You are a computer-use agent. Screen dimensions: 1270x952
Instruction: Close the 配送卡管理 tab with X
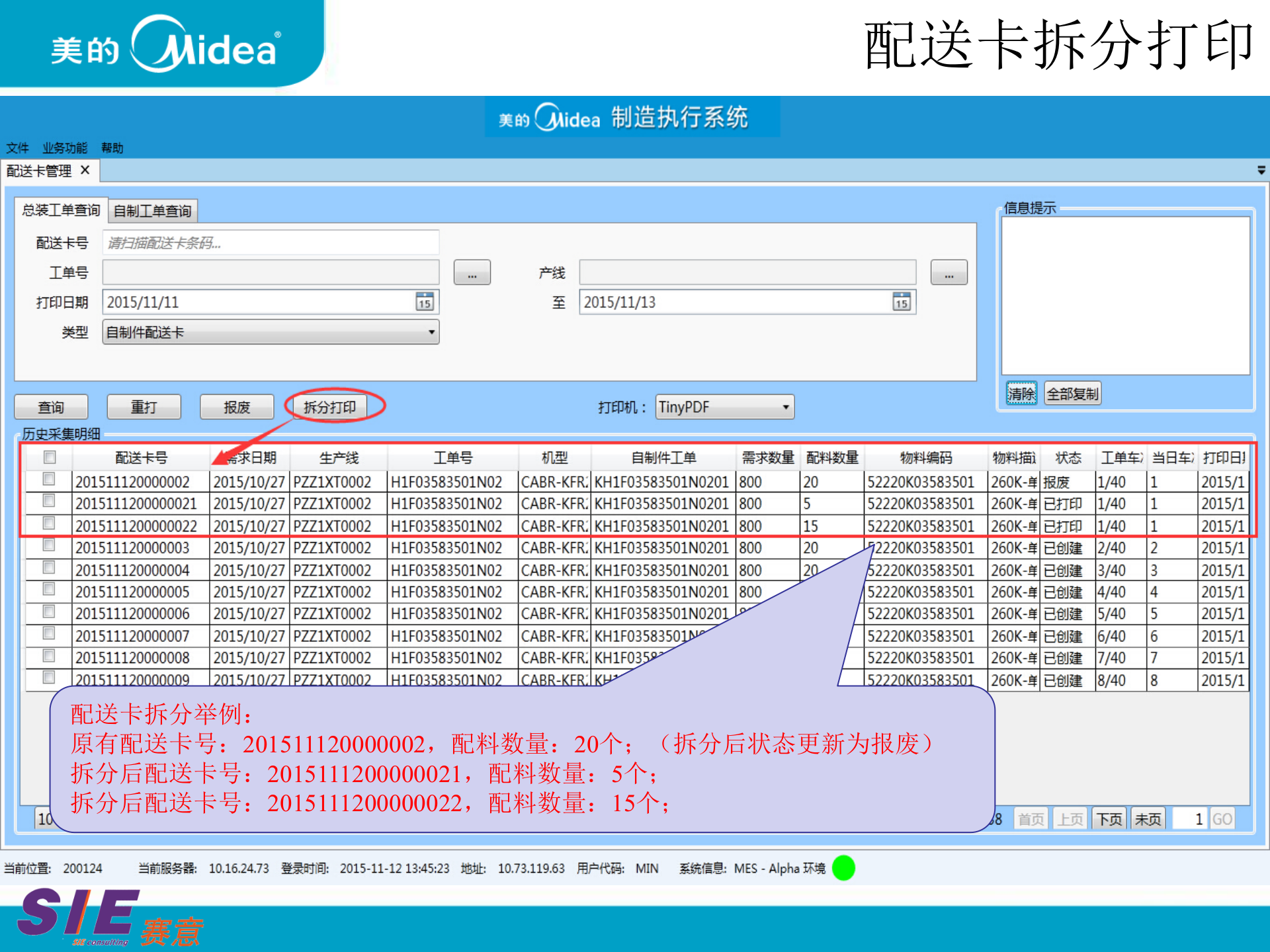coord(85,171)
